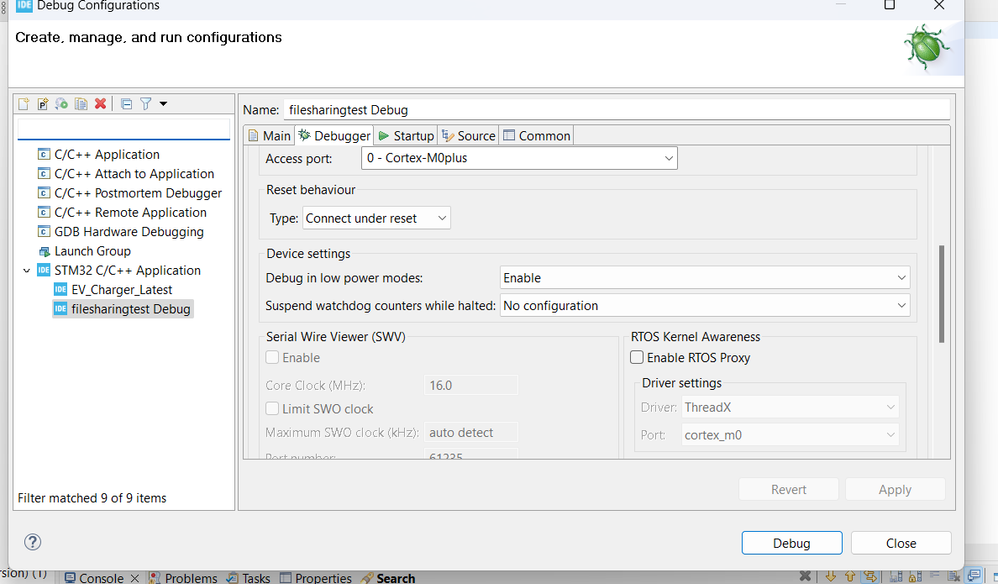Click the Export launch configuration icon
998x584 pixels.
point(62,104)
